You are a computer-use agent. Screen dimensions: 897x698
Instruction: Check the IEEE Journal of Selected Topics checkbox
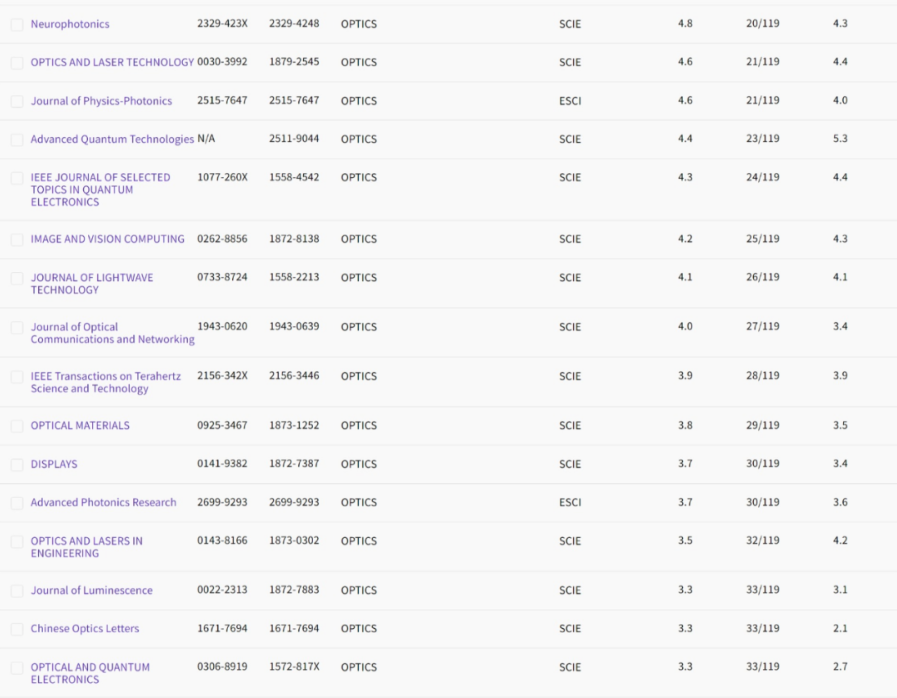(x=17, y=178)
